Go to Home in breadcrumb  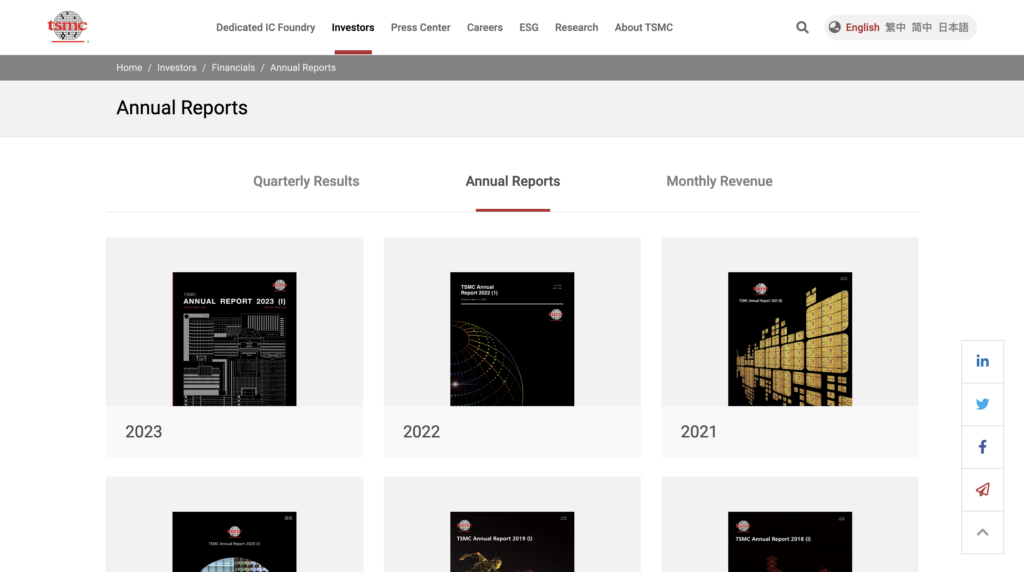(x=129, y=68)
